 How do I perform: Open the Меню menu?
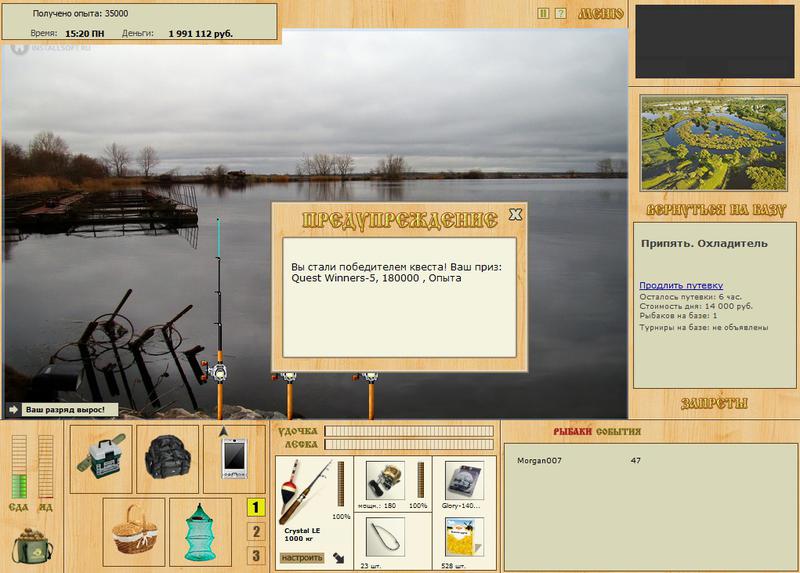point(601,14)
